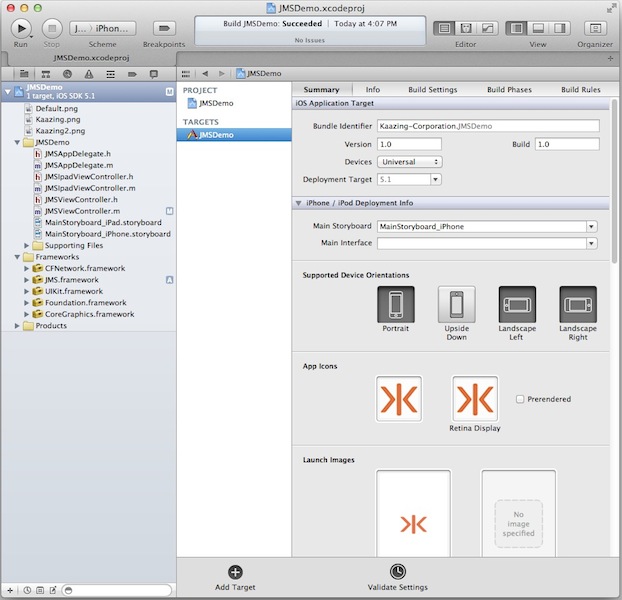
Task: Select the Assistant editor view
Action: 466,28
